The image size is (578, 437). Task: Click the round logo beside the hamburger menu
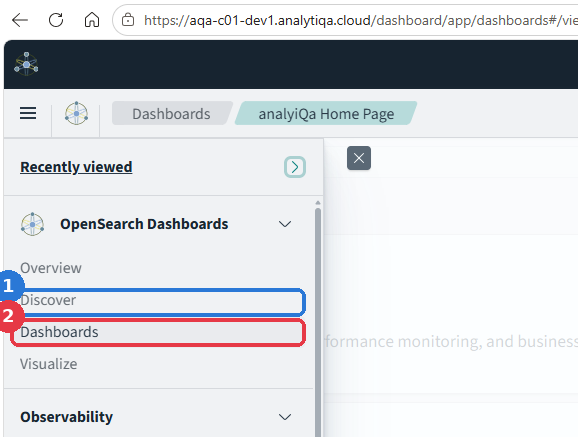pyautogui.click(x=76, y=113)
